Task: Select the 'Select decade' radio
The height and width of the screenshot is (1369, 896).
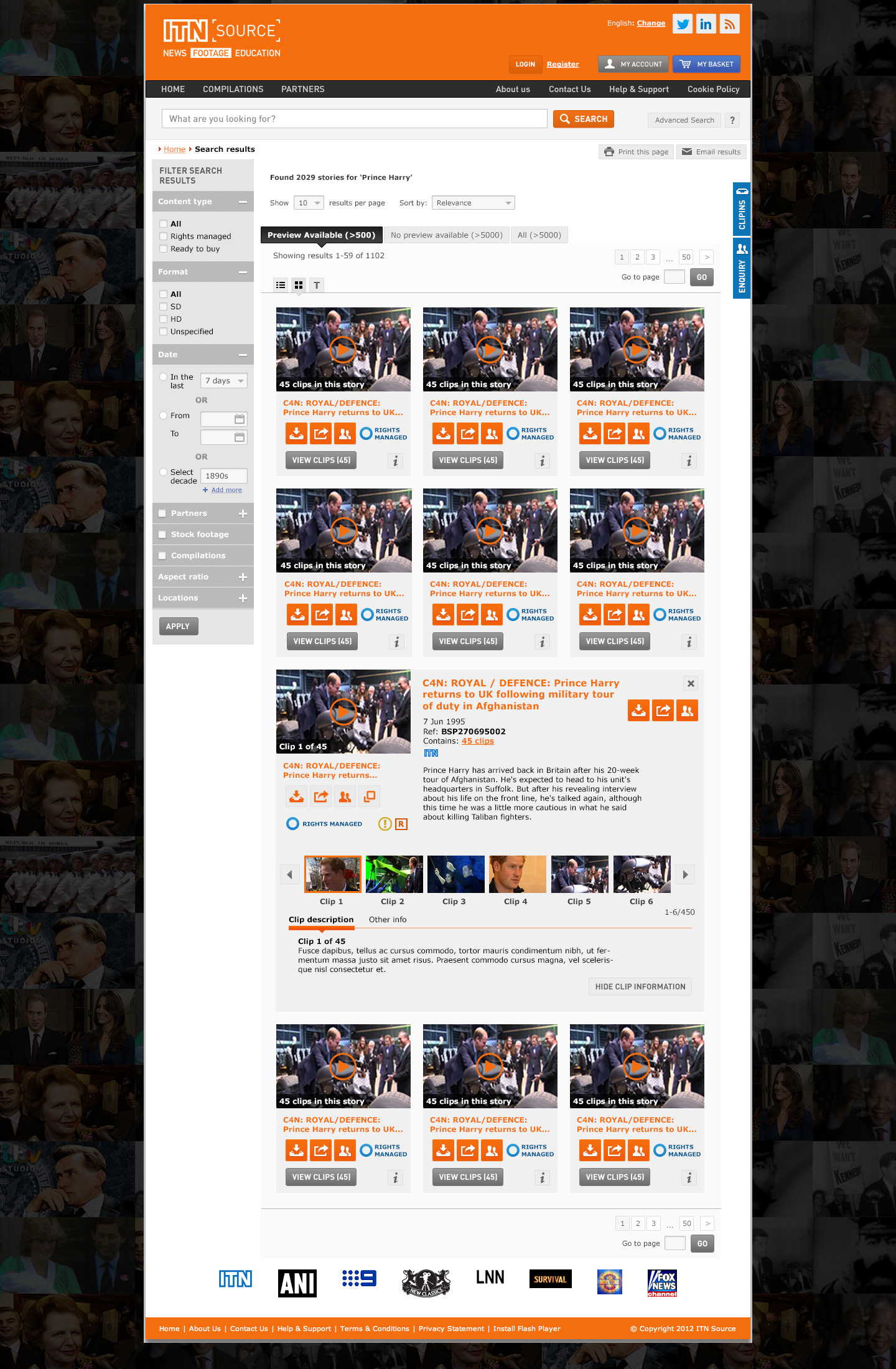Action: [163, 472]
